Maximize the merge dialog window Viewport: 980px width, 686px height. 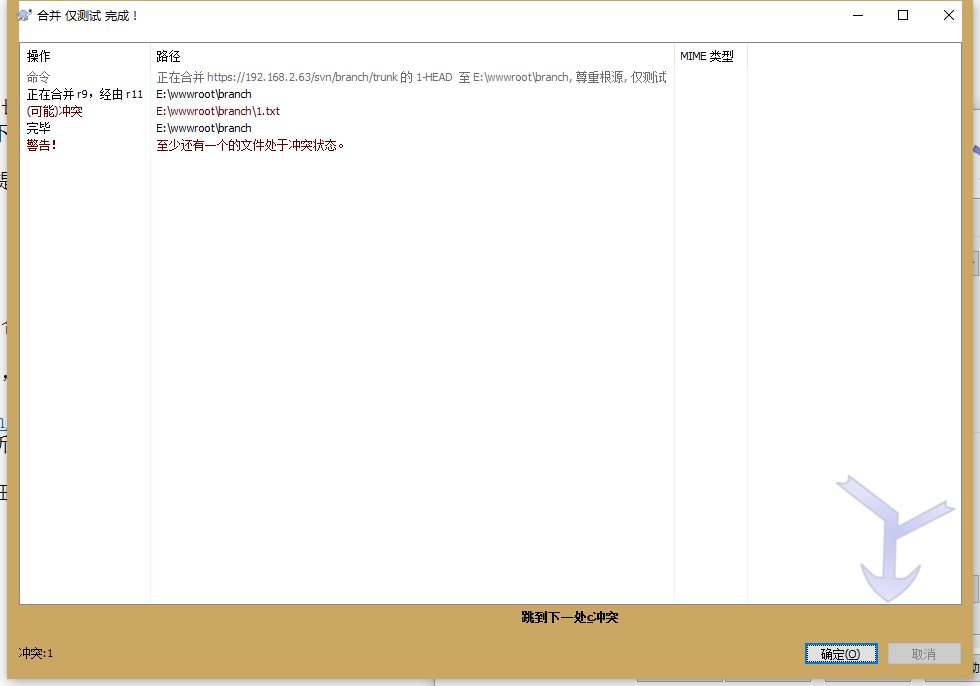click(x=903, y=15)
